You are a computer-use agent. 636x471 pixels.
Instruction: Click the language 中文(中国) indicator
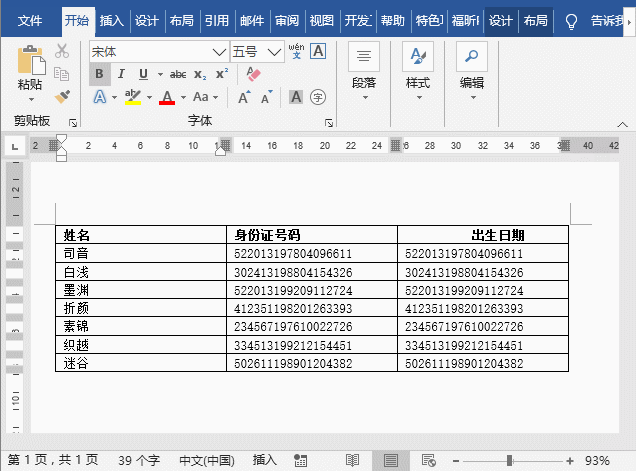click(x=207, y=460)
